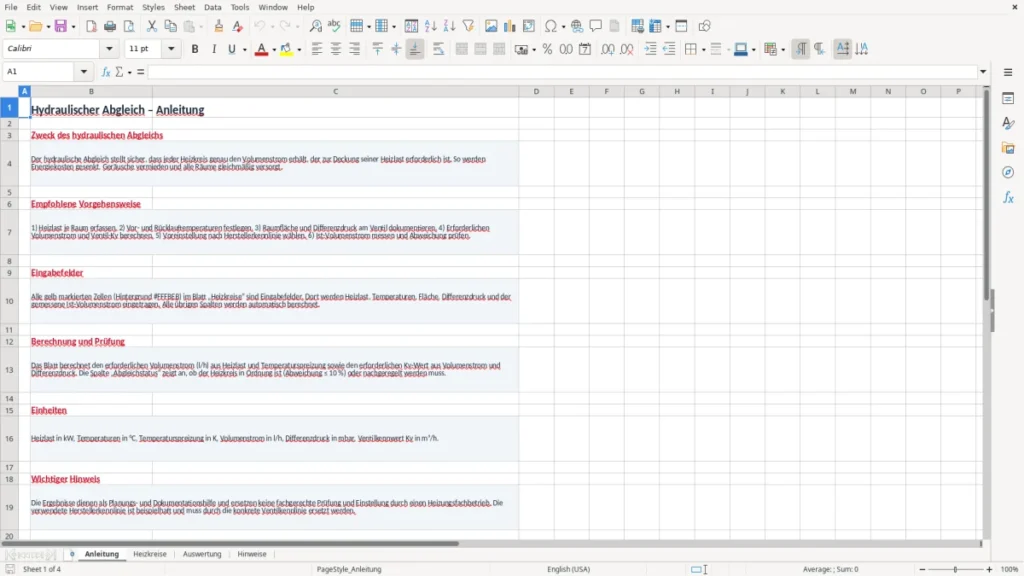The width and height of the screenshot is (1024, 576).
Task: Click the English (USA) language status
Action: pos(568,569)
